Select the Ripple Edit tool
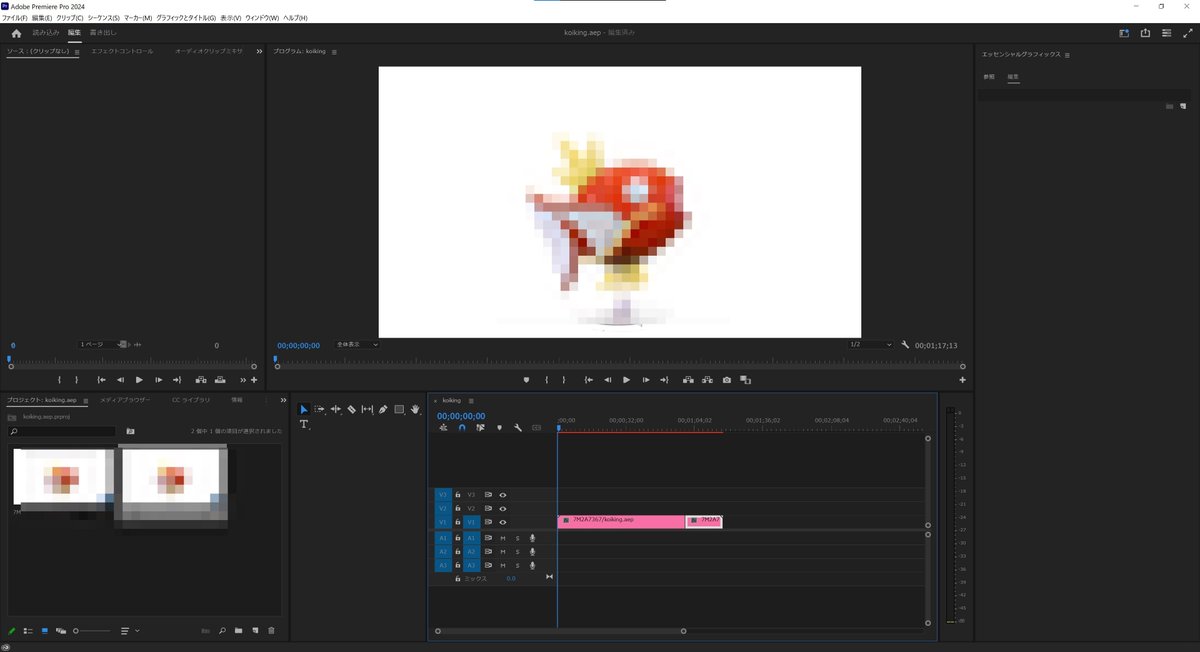This screenshot has width=1200, height=652. pos(336,409)
